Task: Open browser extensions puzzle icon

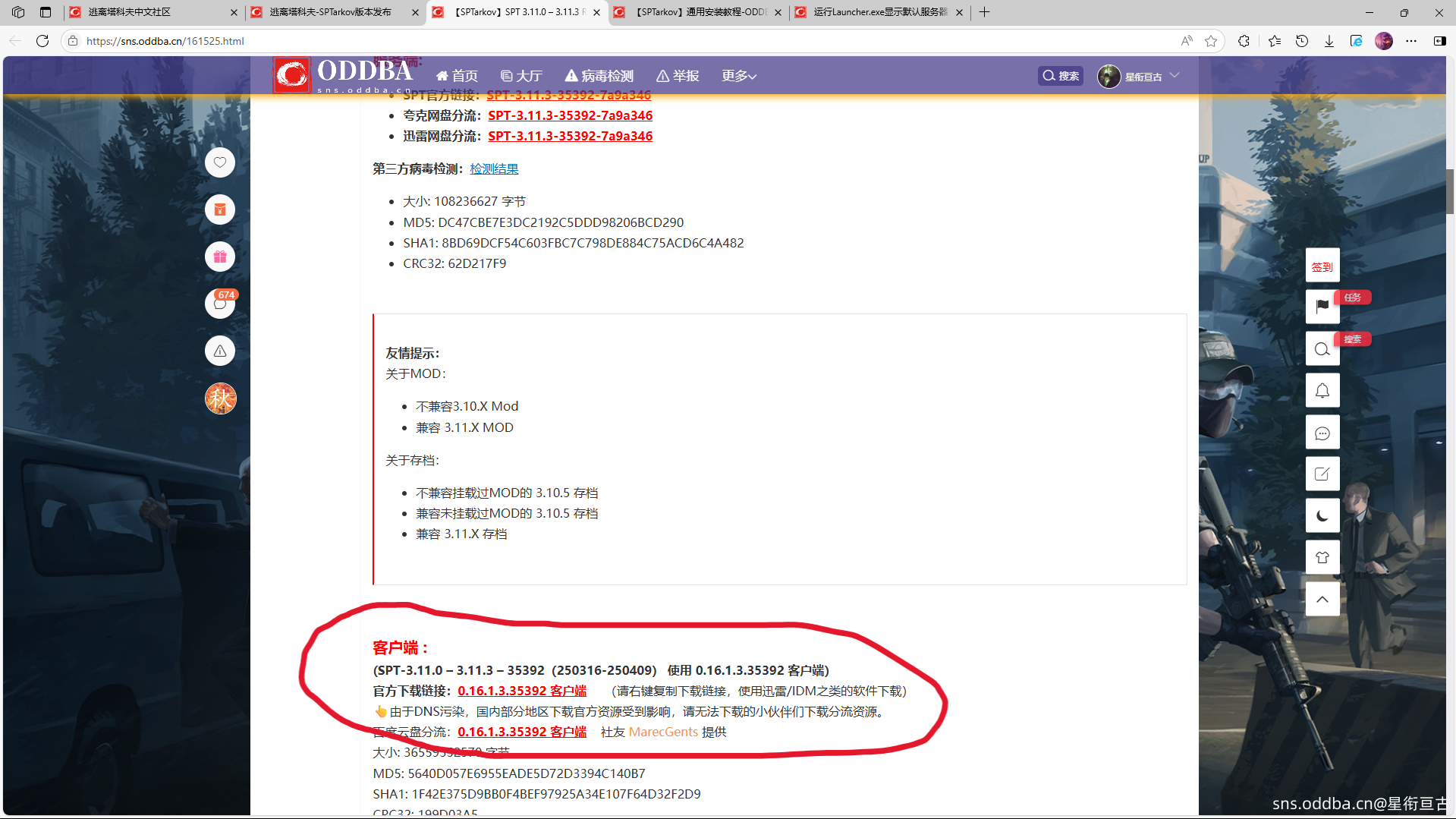Action: [x=1244, y=41]
